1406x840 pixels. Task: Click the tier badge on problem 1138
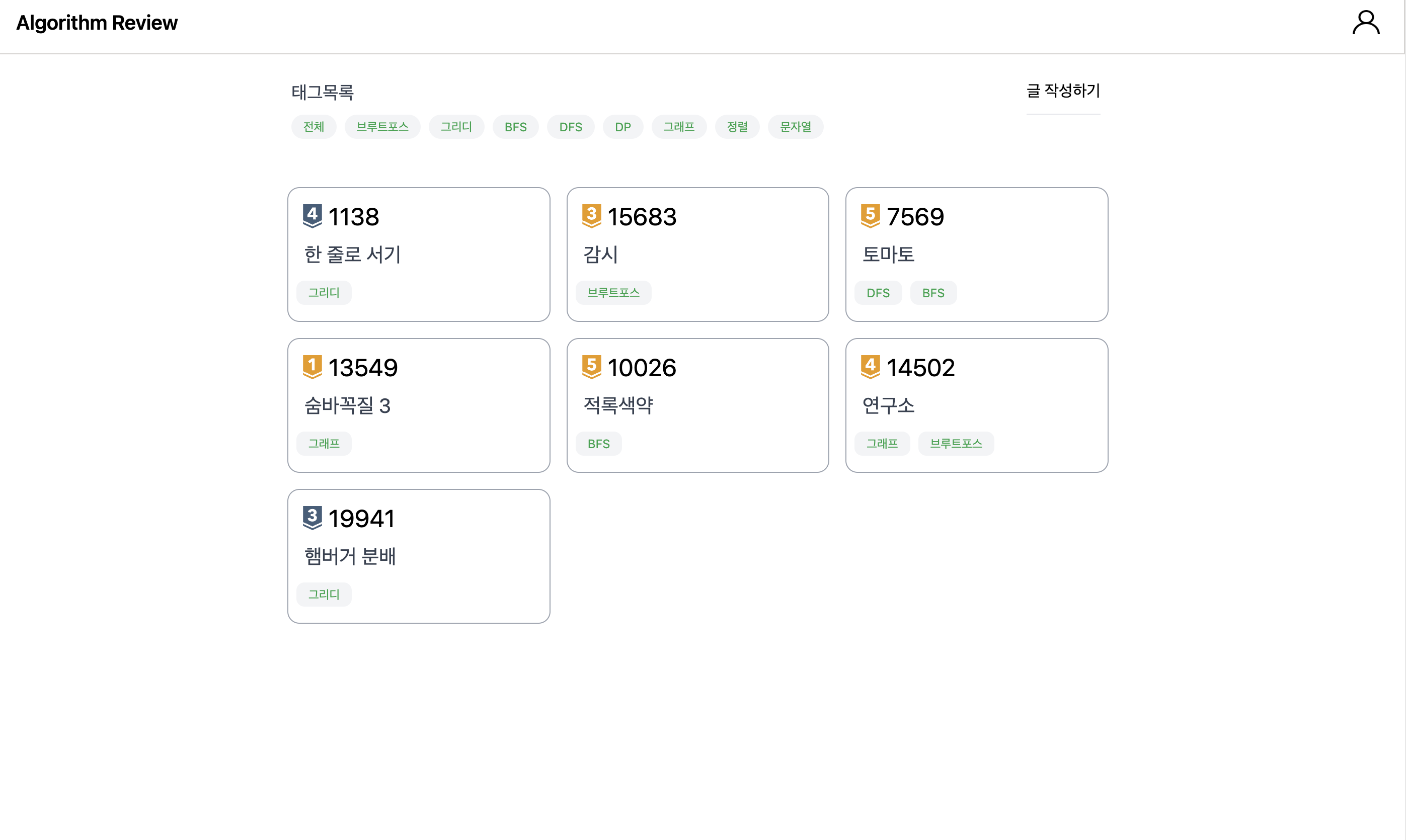(312, 216)
